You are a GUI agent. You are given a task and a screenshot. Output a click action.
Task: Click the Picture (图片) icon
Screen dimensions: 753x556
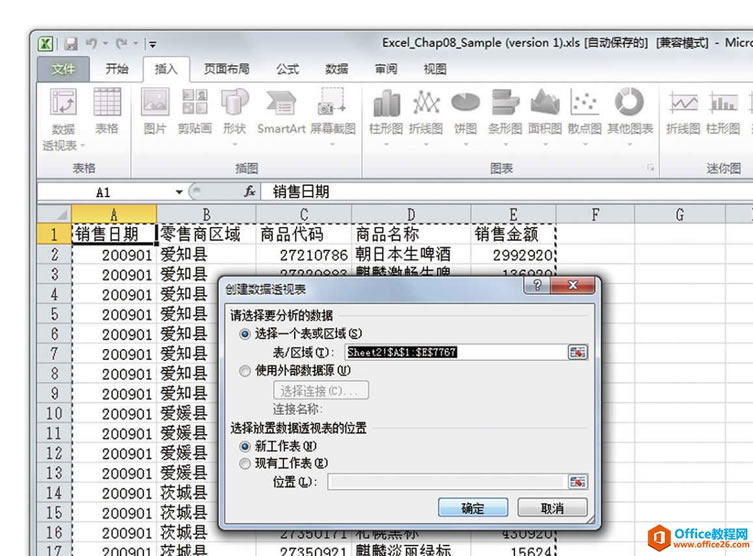(155, 102)
